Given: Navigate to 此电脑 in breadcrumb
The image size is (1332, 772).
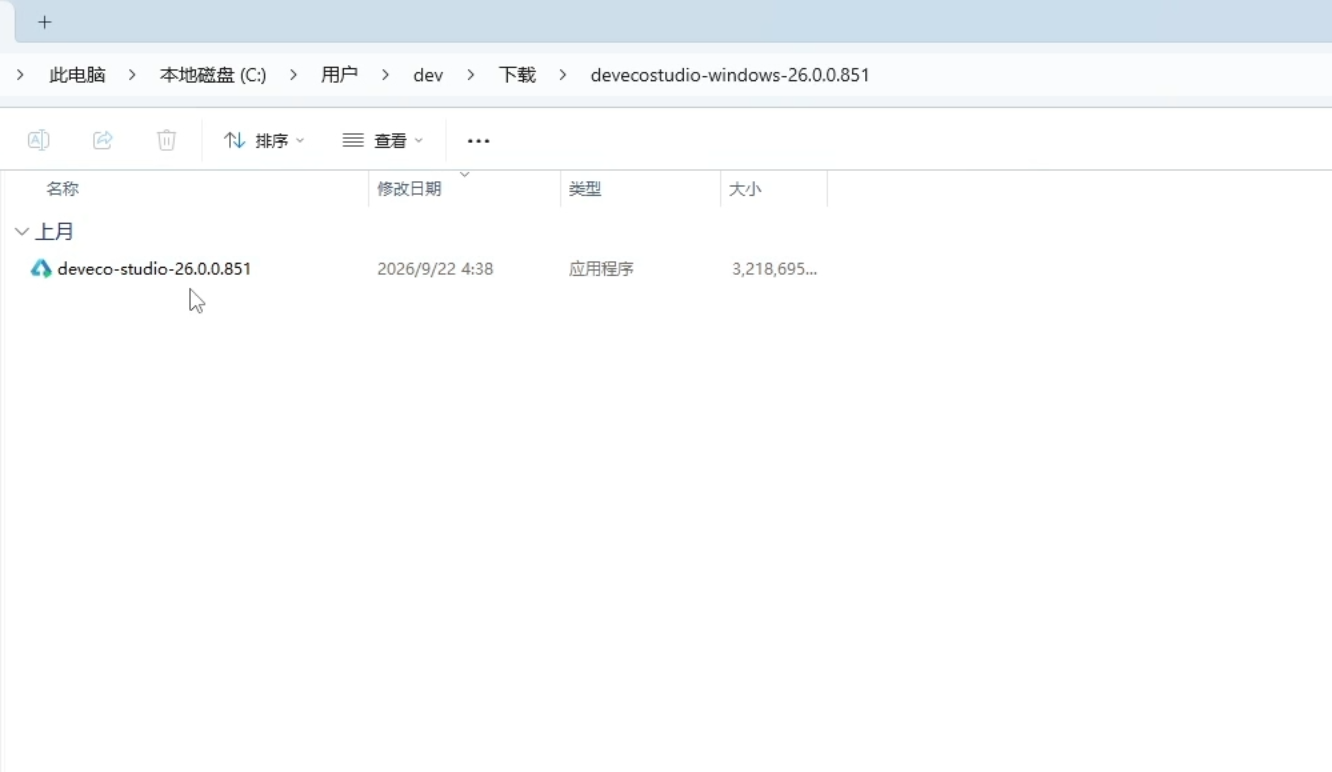Looking at the screenshot, I should [77, 75].
